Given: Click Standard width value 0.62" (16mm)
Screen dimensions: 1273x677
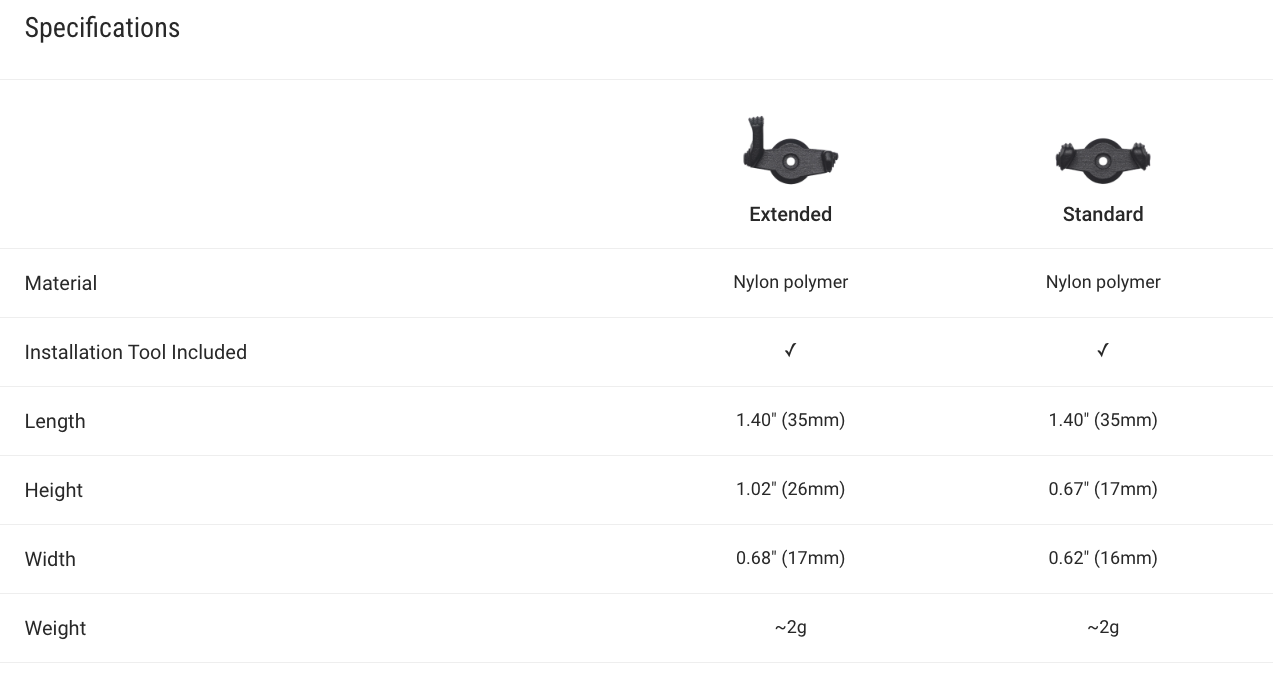Looking at the screenshot, I should [1103, 558].
